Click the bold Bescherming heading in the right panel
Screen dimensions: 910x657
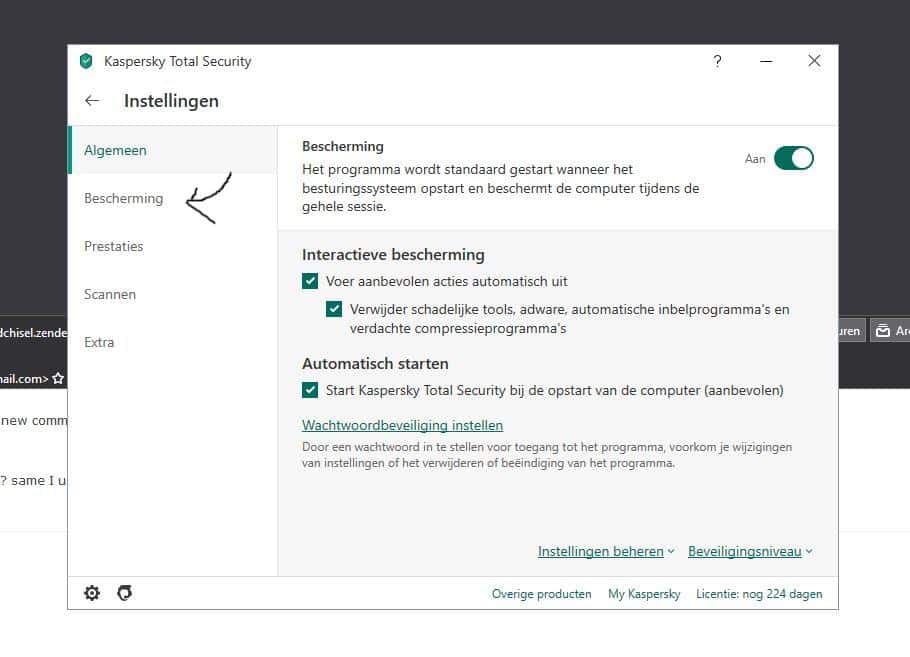pyautogui.click(x=342, y=146)
